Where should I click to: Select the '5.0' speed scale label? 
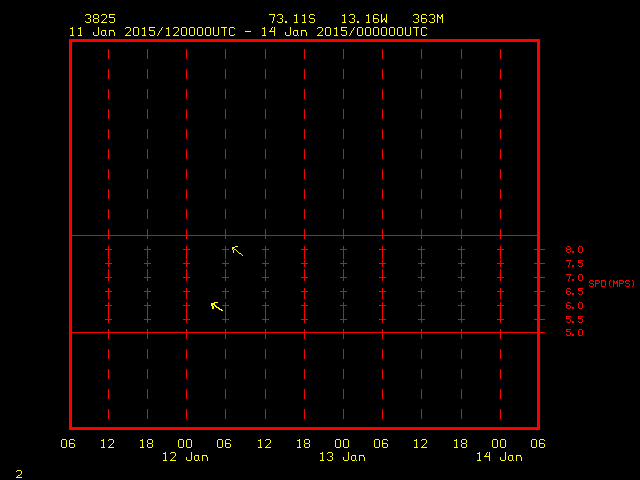click(574, 333)
